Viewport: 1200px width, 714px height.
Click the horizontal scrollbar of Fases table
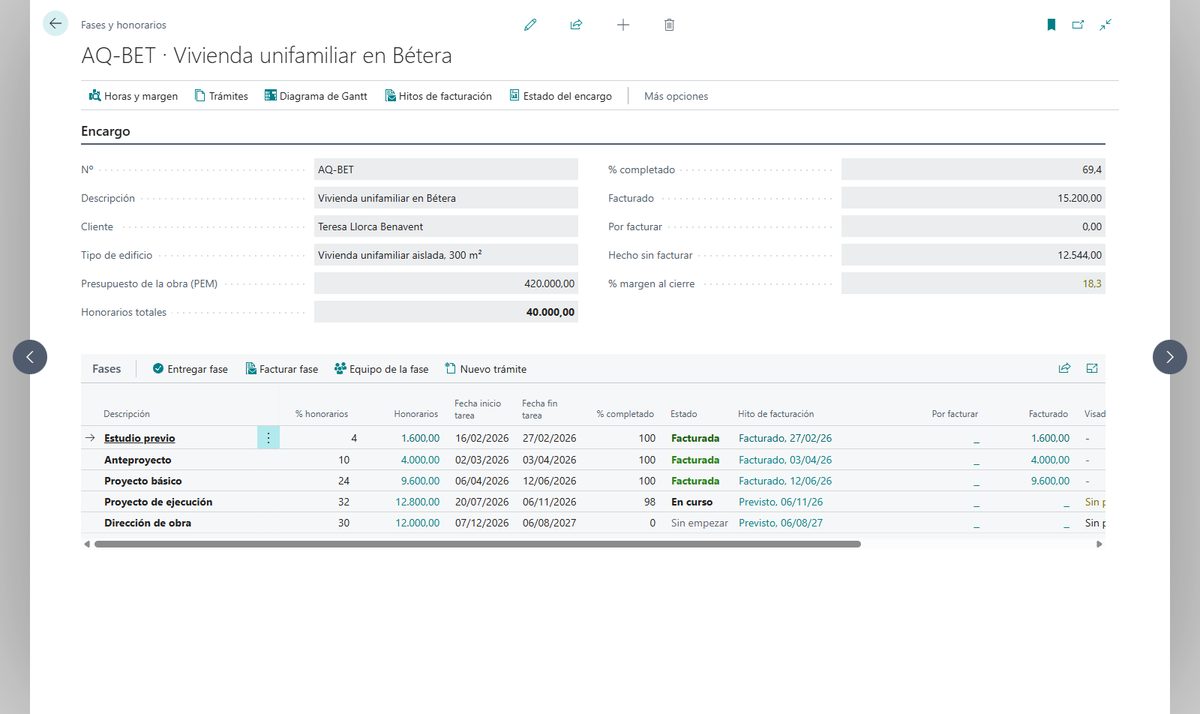click(477, 544)
